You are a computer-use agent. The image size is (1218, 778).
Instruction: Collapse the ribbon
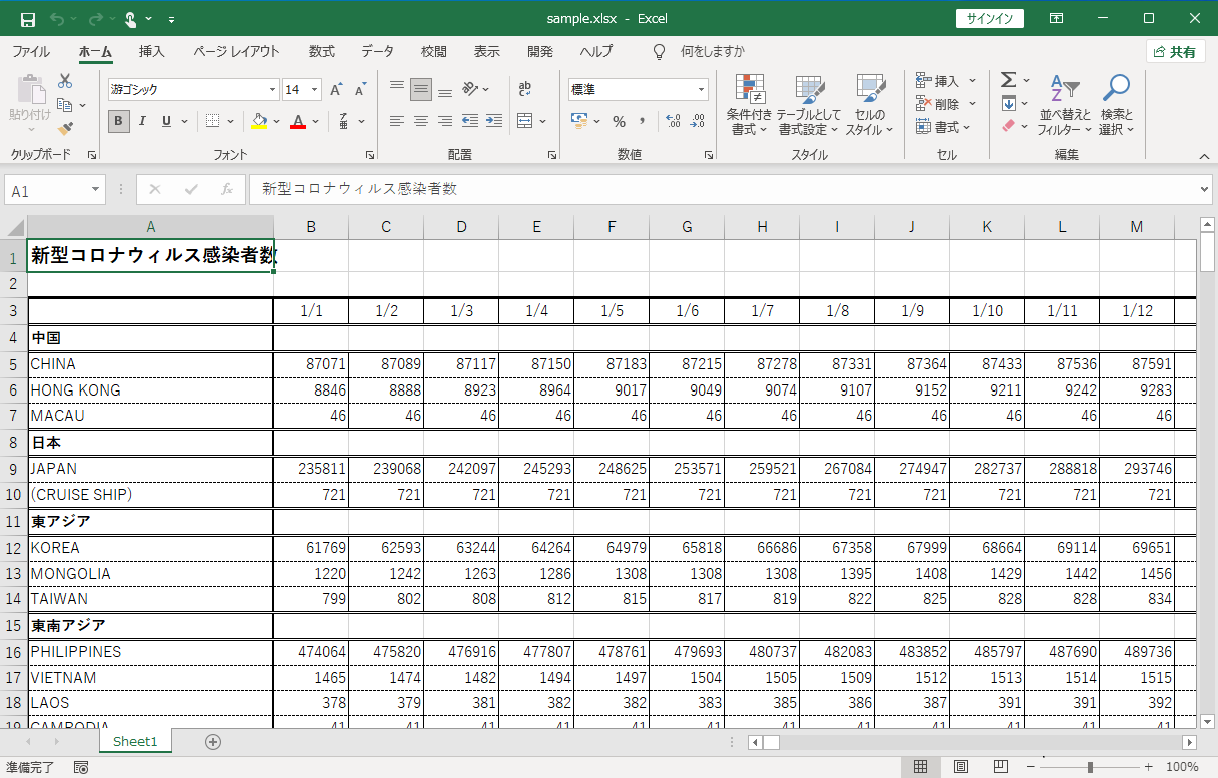[1206, 156]
